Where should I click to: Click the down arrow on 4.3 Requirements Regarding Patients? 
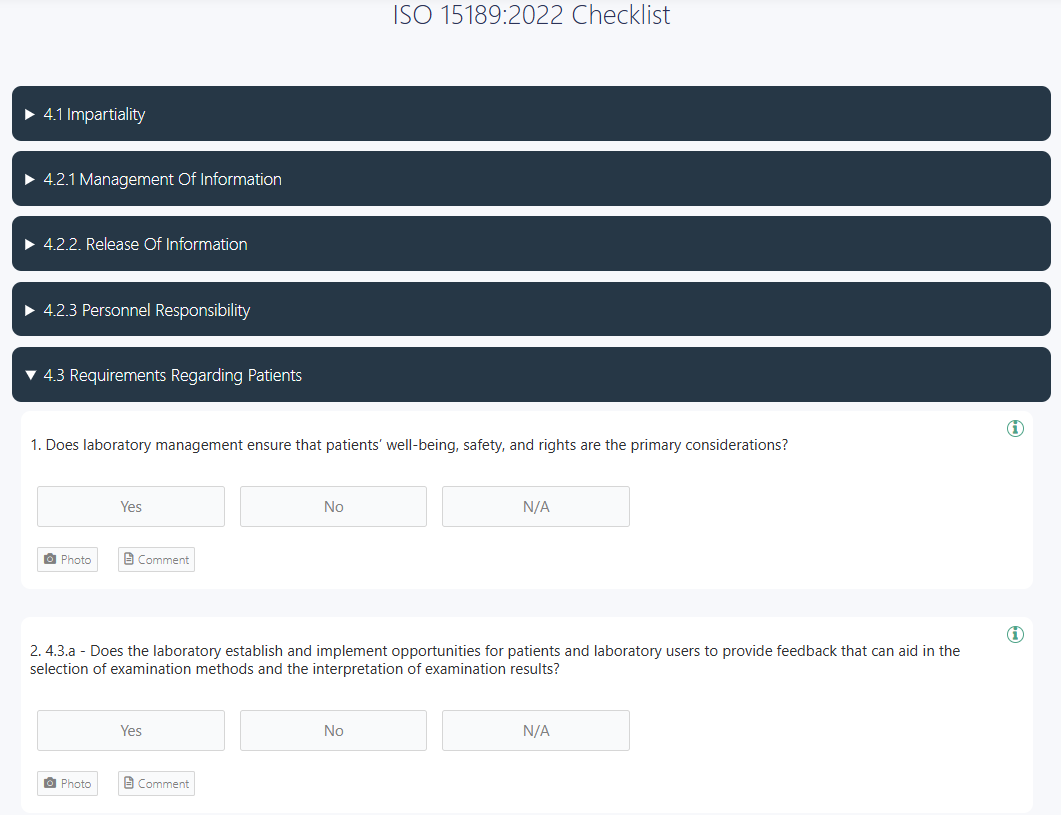(x=29, y=374)
